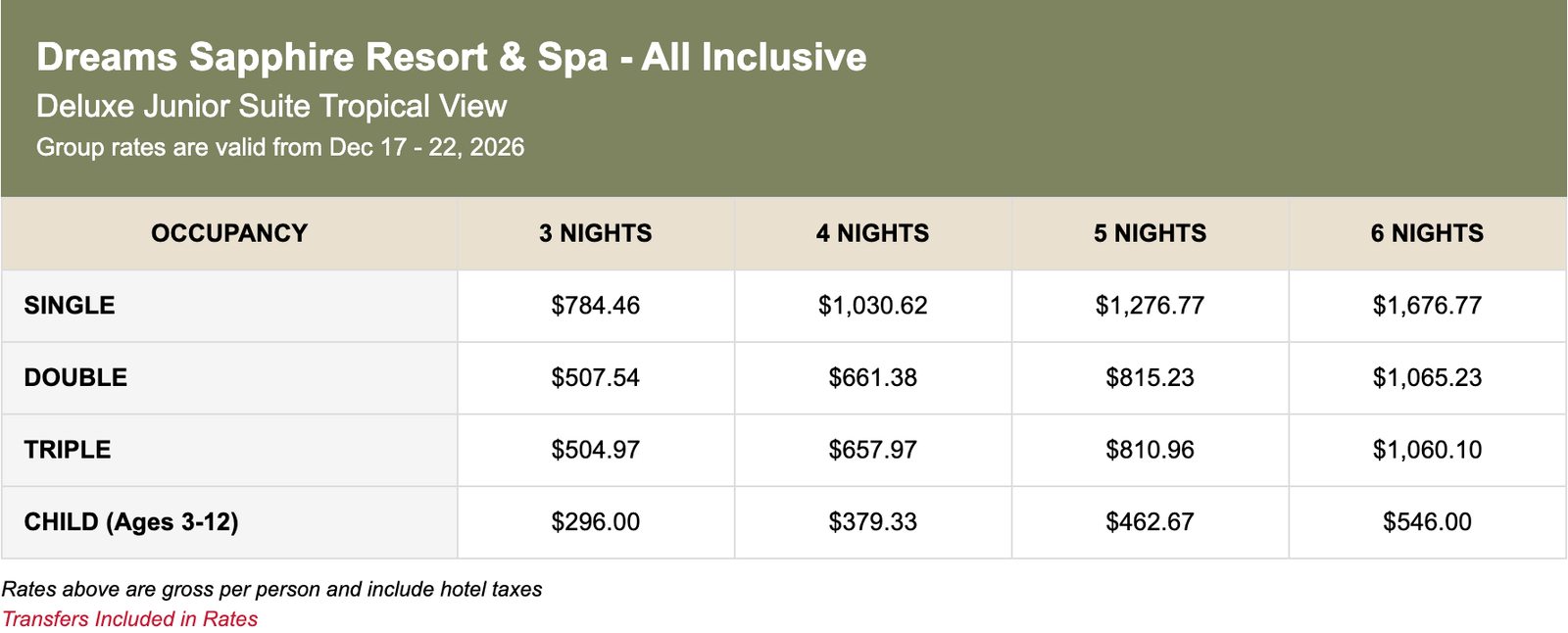
Task: Select the $784.46 single 3-night rate
Action: pos(596,306)
